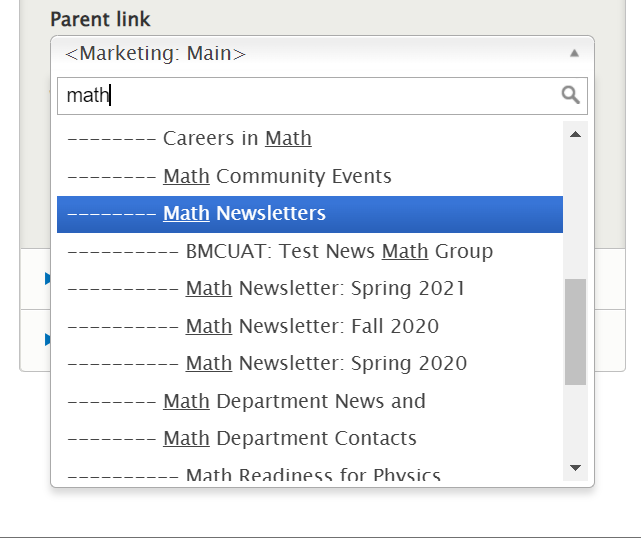The width and height of the screenshot is (641, 538).
Task: Collapse the Parent link dropdown arrow
Action: pyautogui.click(x=574, y=54)
